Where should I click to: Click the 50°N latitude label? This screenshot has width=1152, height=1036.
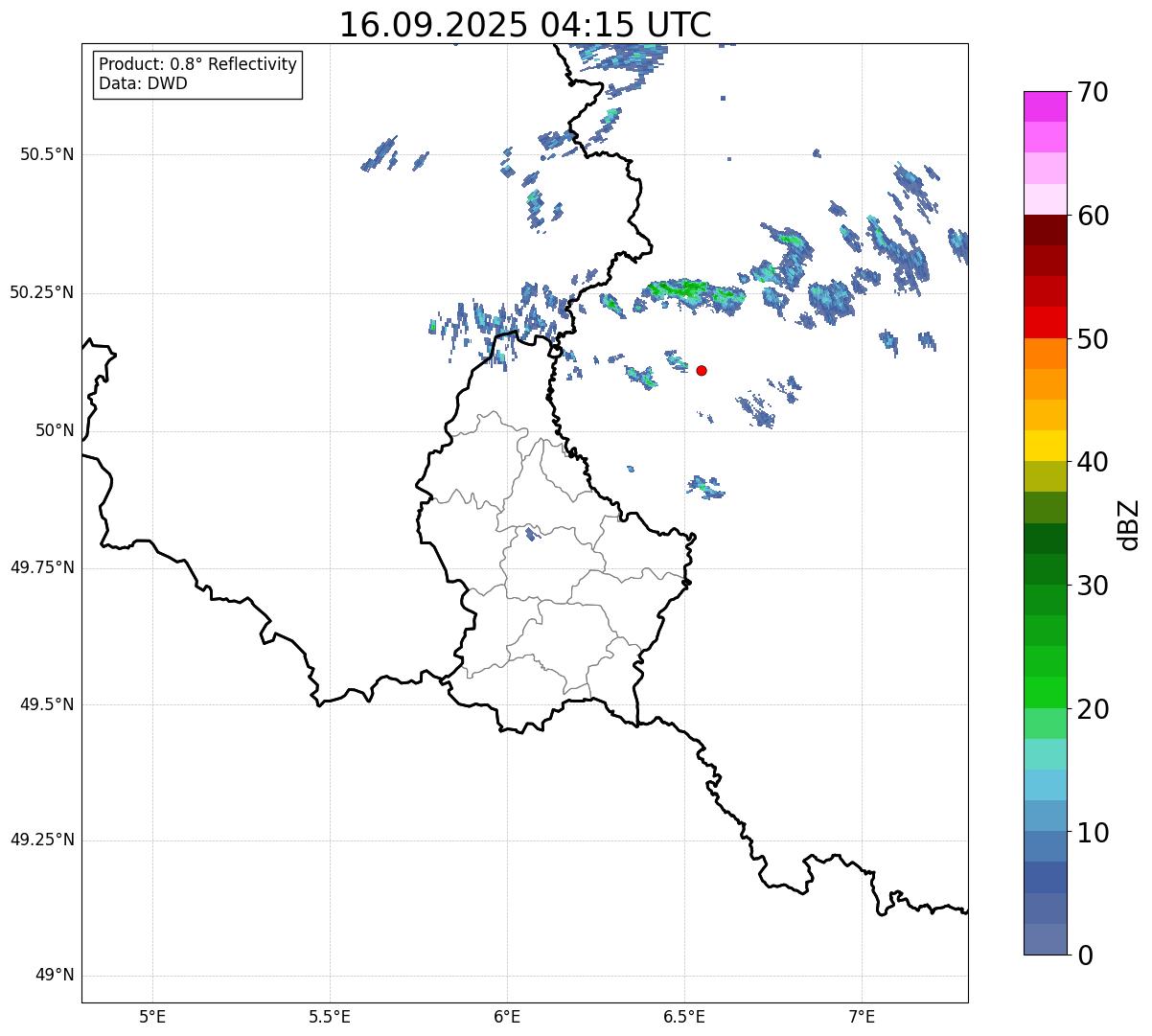tap(55, 430)
